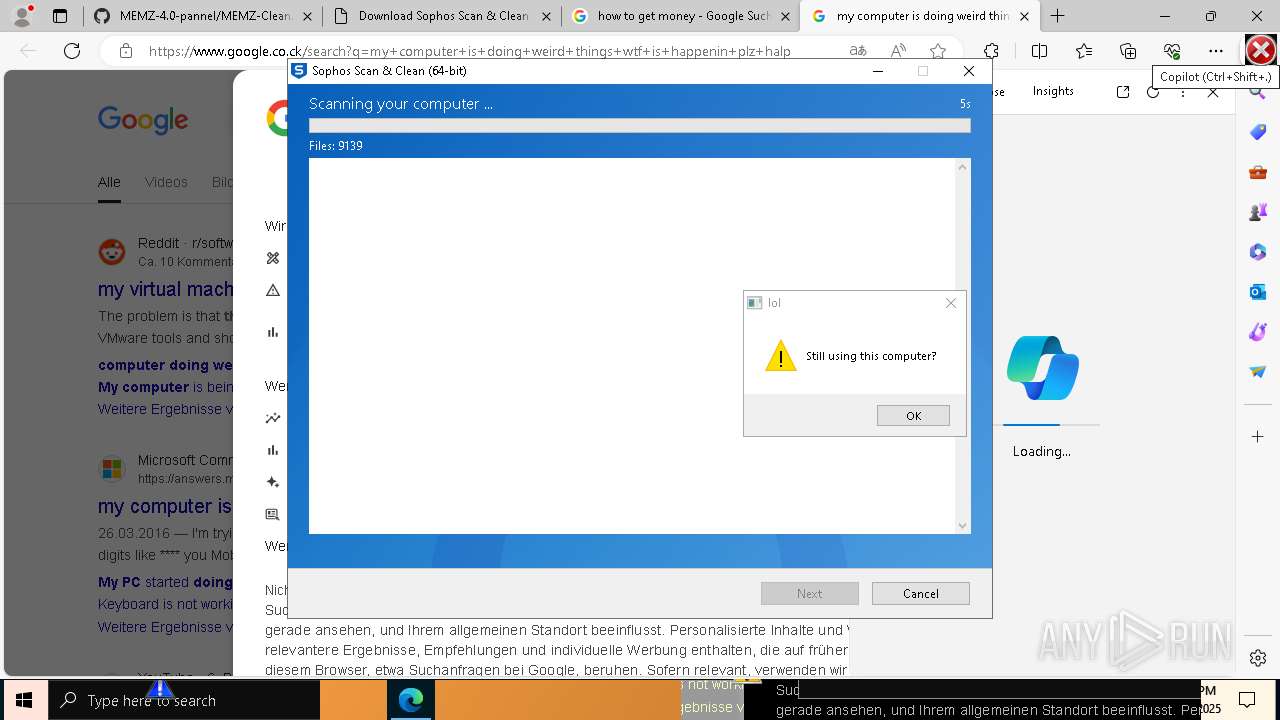Image resolution: width=1280 pixels, height=720 pixels.
Task: Select the Alle search filter tab
Action: (109, 182)
